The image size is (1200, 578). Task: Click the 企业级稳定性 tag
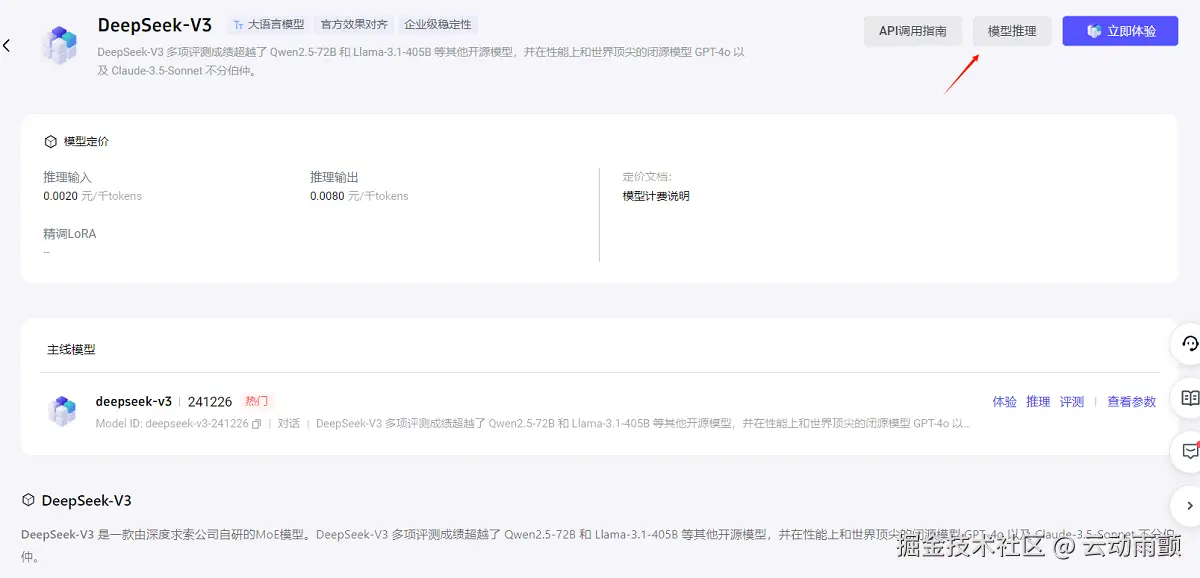tap(437, 24)
